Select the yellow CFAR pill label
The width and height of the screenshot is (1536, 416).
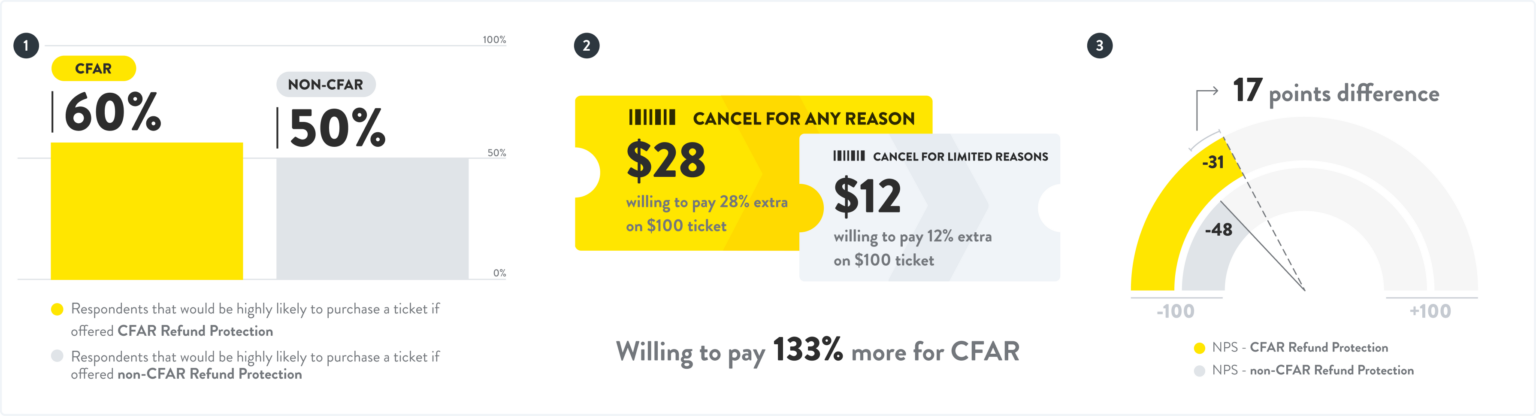[93, 69]
